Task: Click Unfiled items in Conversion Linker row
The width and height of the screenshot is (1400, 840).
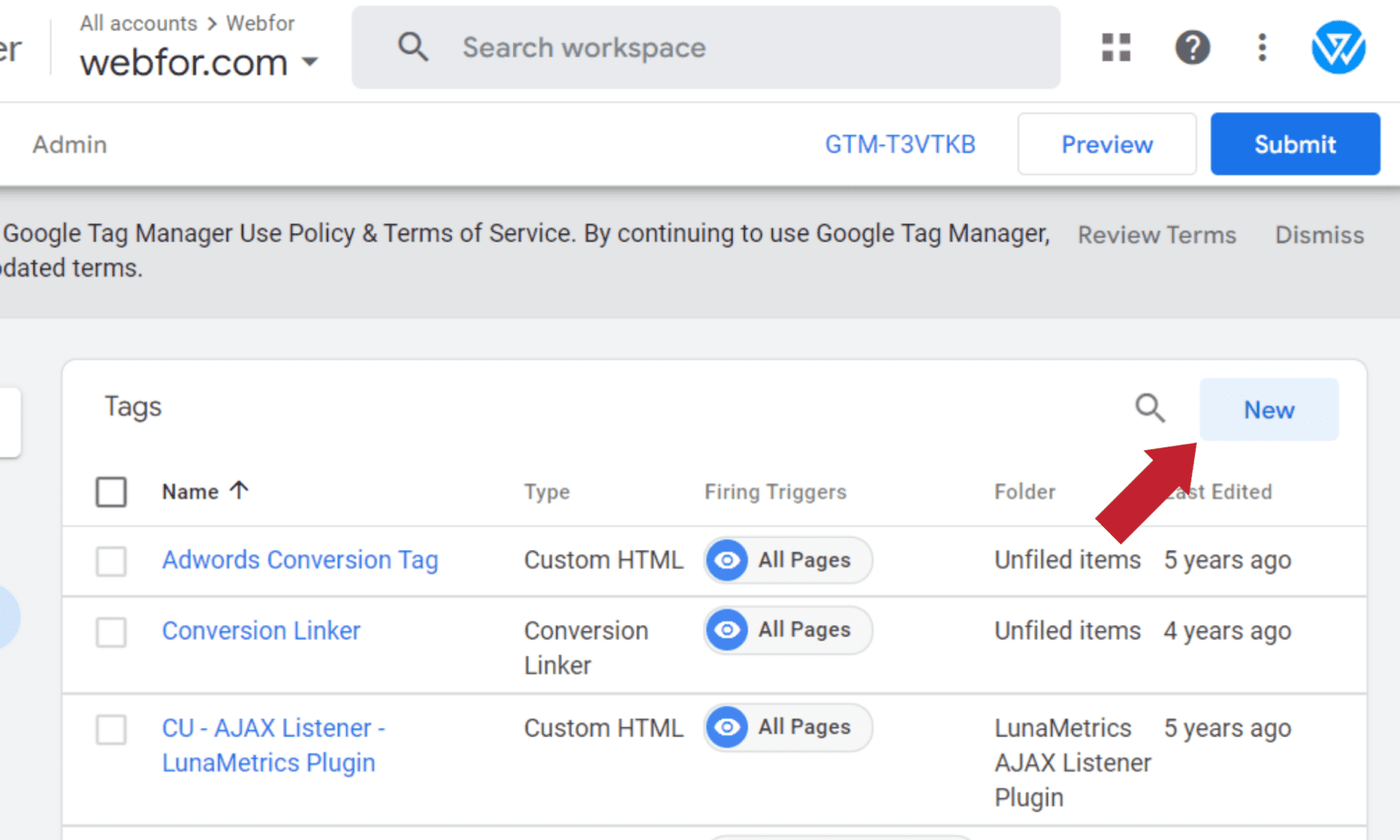Action: [x=1067, y=630]
